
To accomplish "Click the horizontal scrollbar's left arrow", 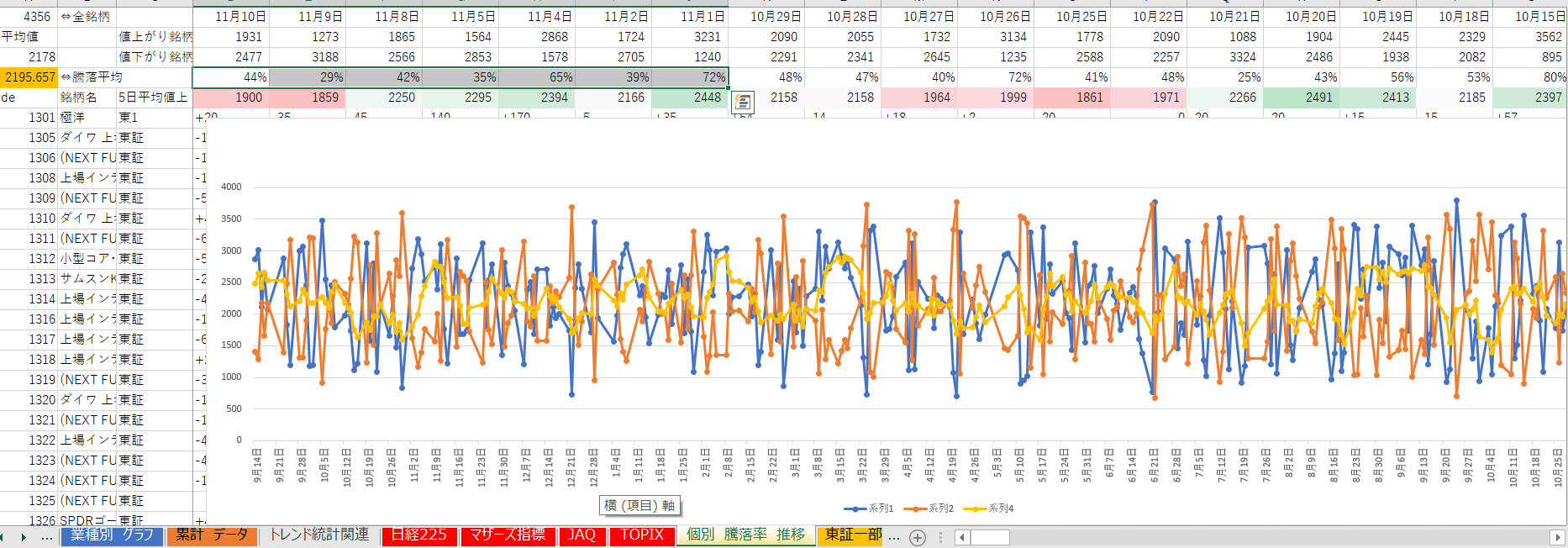I will 962,537.
